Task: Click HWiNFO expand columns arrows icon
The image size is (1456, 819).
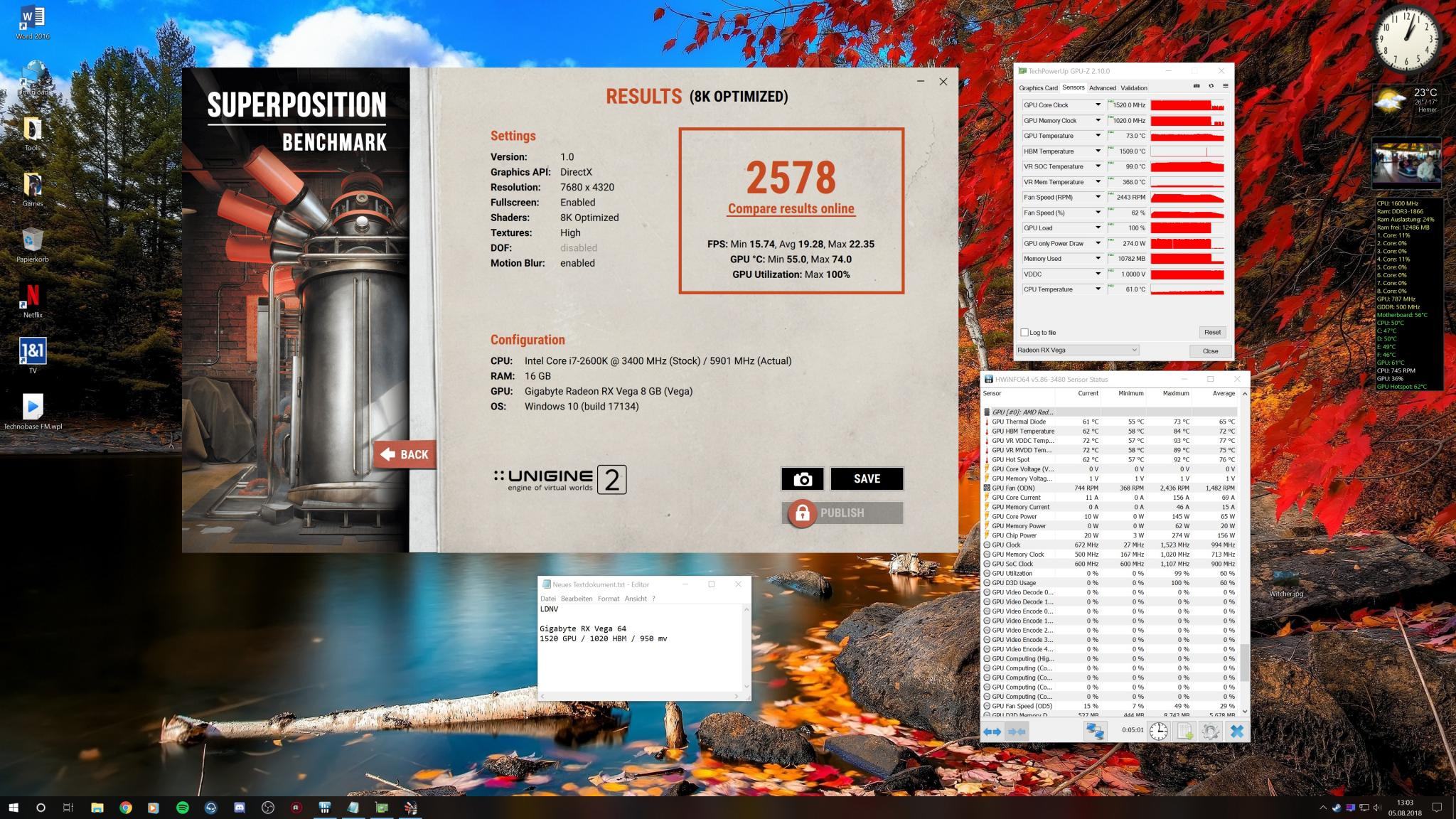Action: pos(992,731)
